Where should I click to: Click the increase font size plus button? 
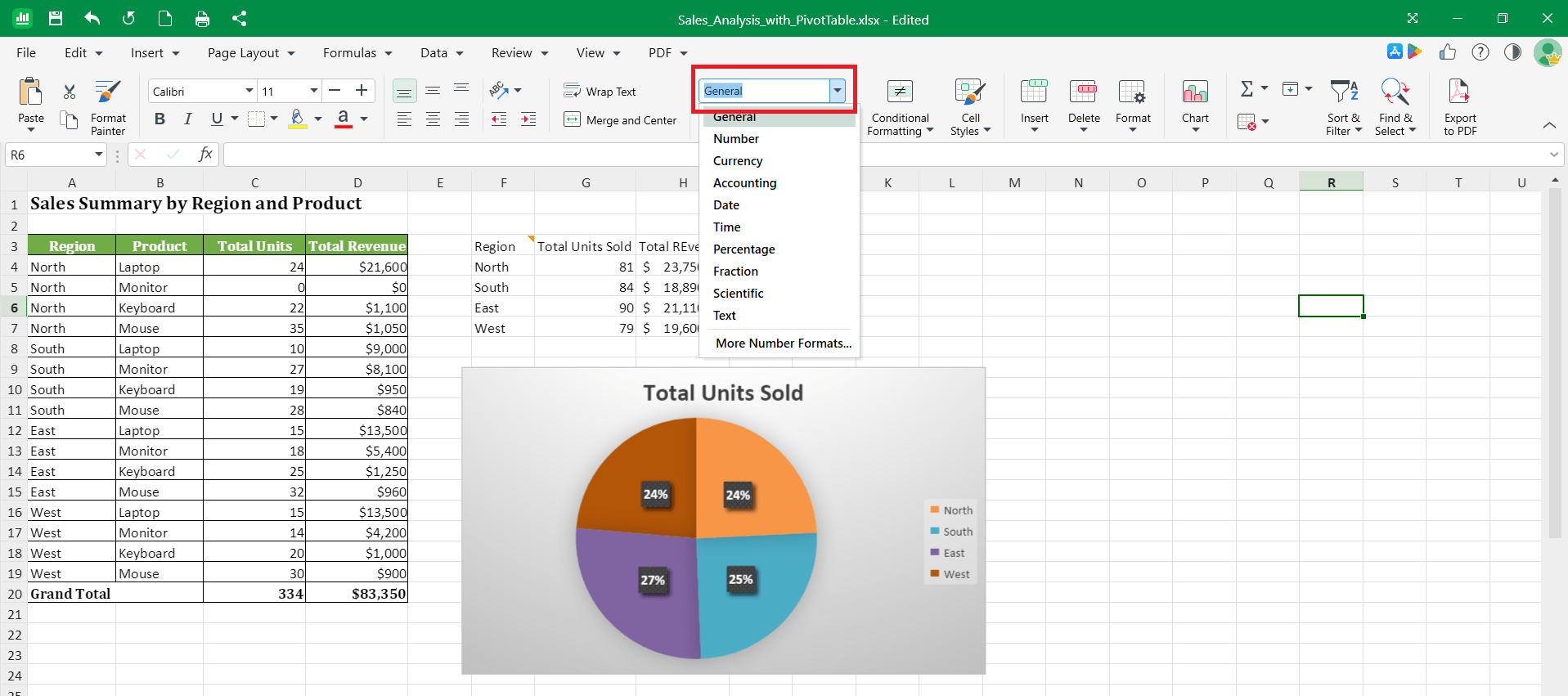pos(362,90)
